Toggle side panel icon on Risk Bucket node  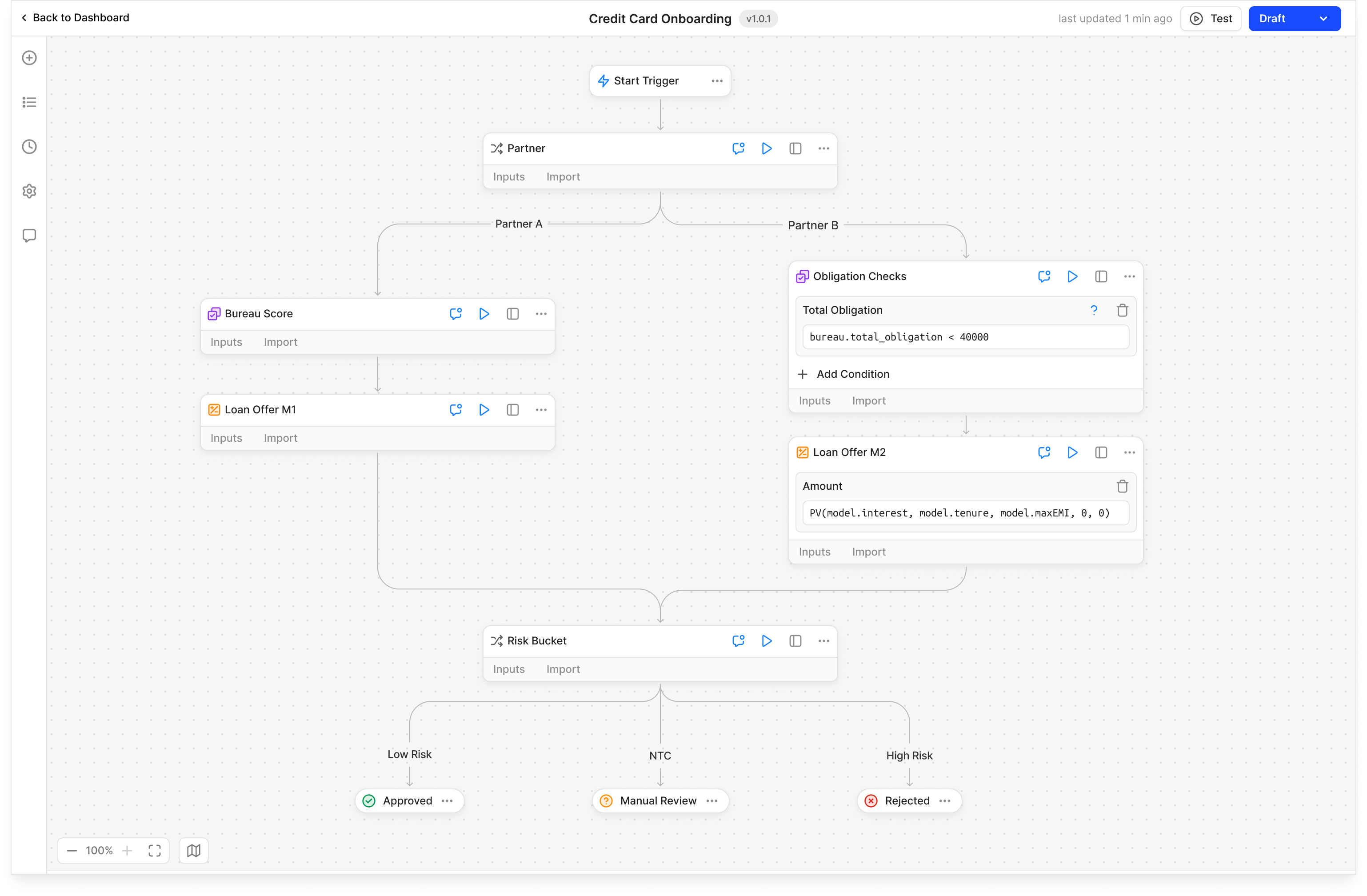(x=795, y=641)
